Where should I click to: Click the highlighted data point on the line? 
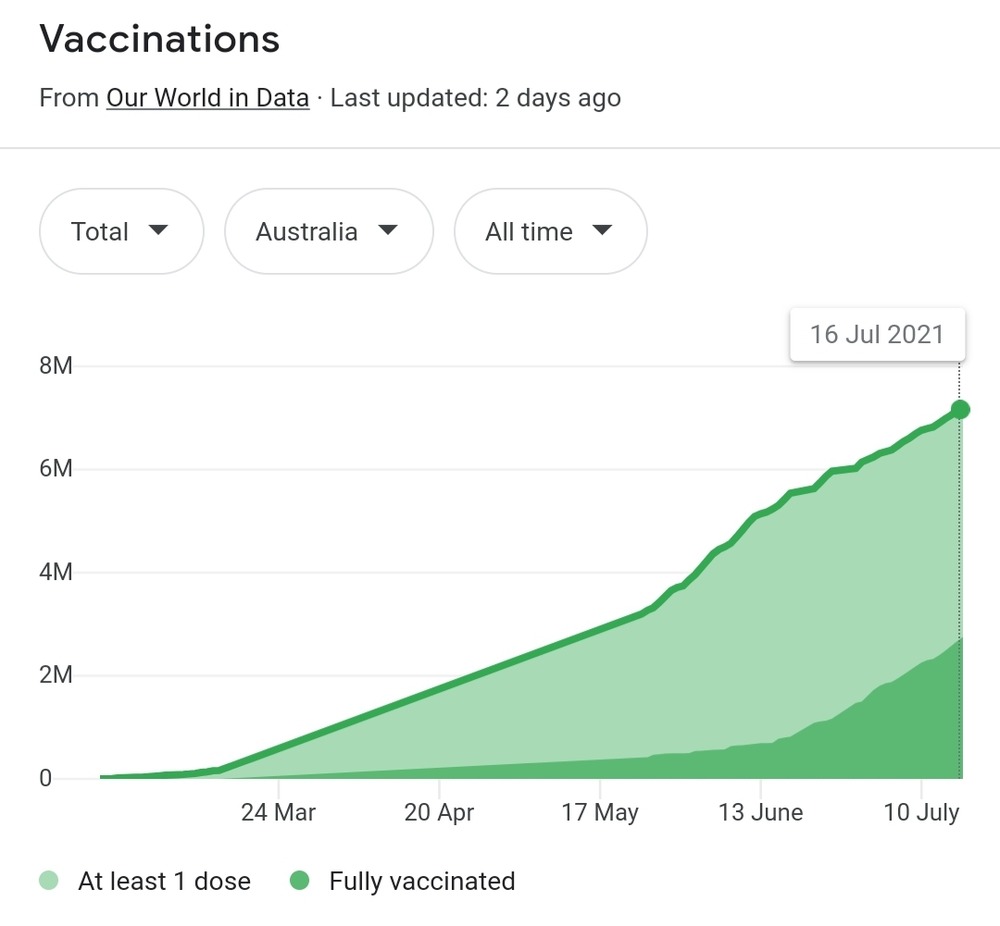pyautogui.click(x=960, y=409)
